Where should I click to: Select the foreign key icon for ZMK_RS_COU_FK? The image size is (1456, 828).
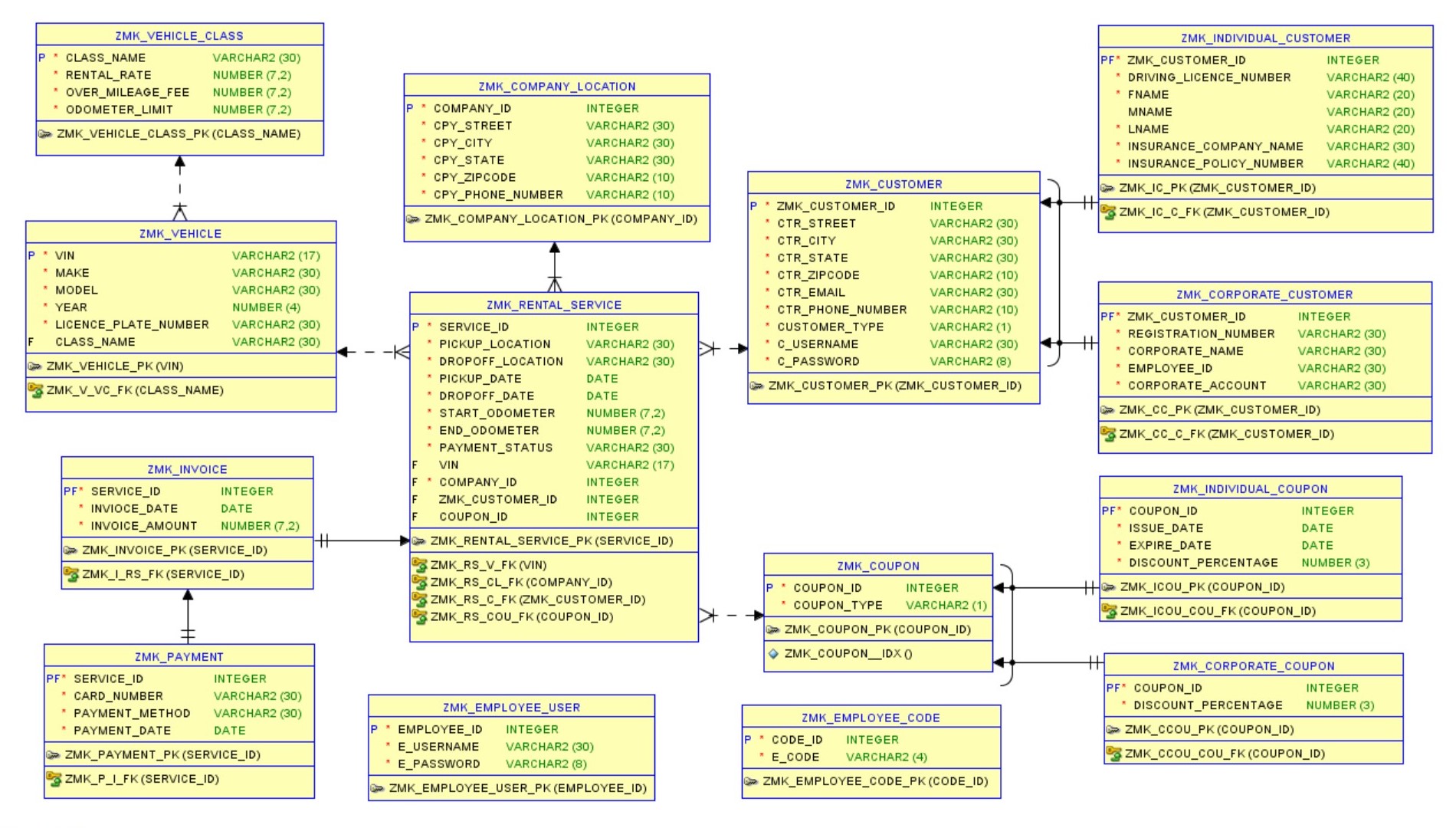click(x=420, y=616)
